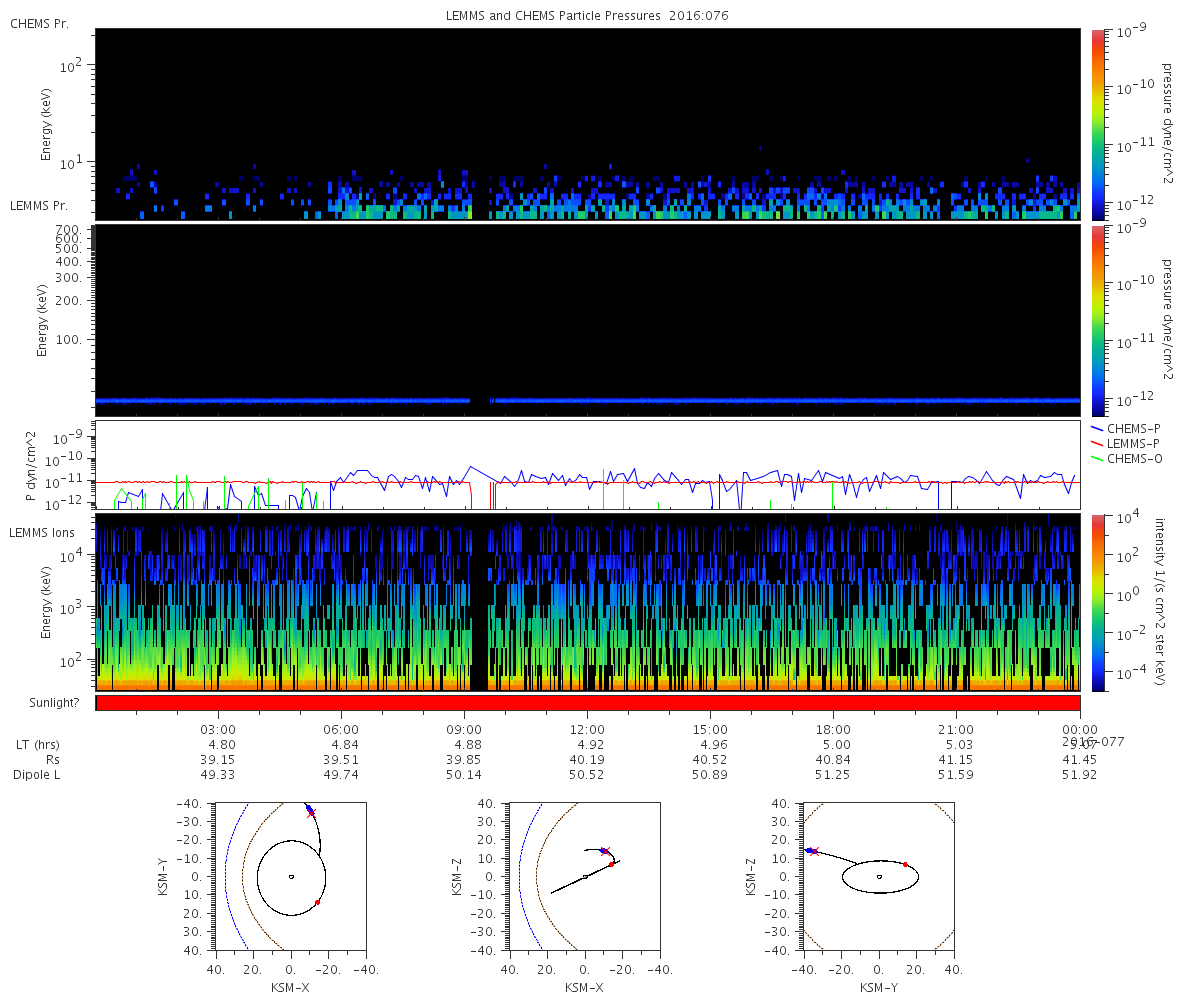Click the LEMMS-P legend entry

click(x=1126, y=443)
